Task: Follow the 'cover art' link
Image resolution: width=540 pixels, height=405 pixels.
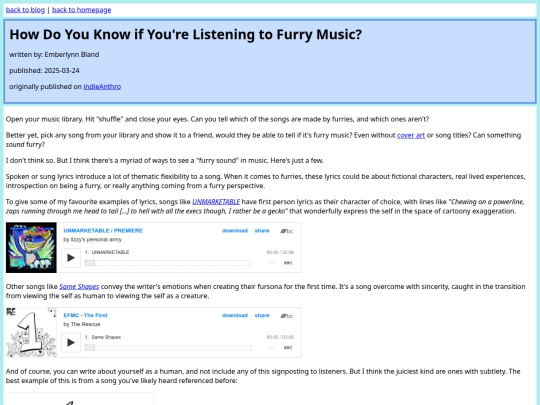Action: (x=411, y=135)
